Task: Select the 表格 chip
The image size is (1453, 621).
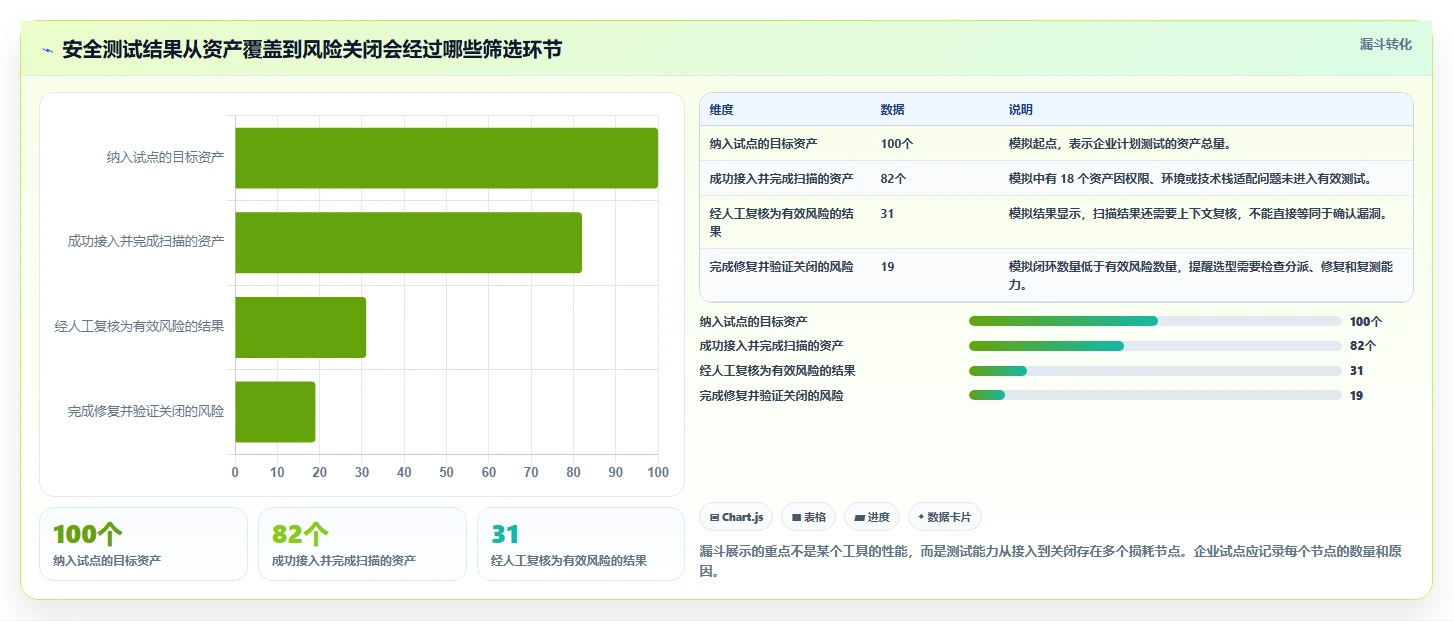Action: click(x=809, y=517)
